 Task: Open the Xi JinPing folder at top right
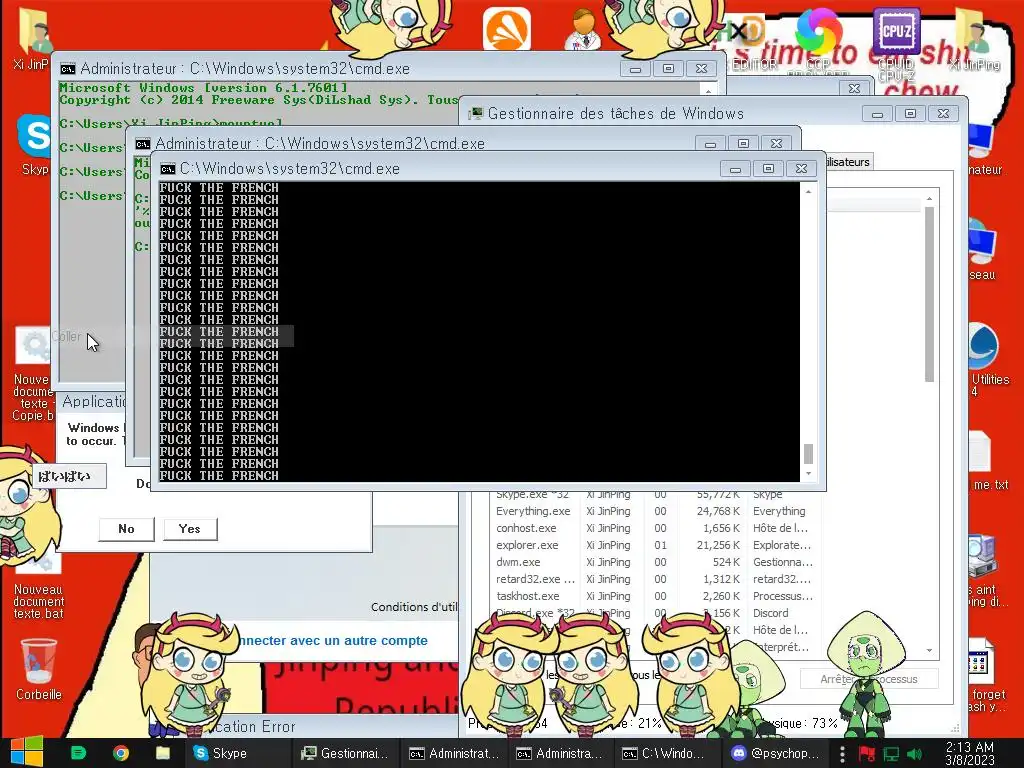[x=974, y=40]
